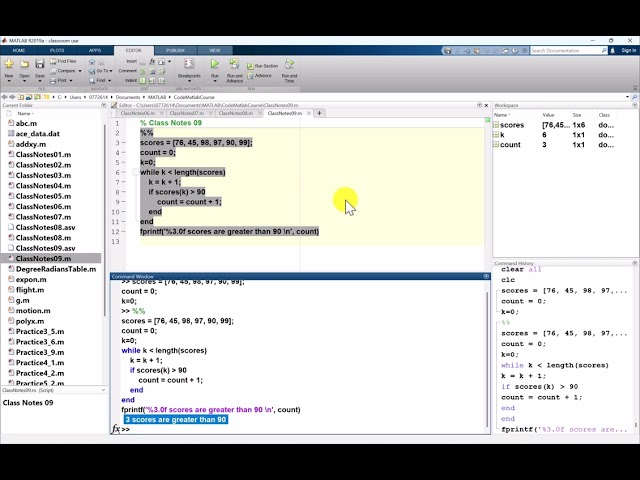
Task: Add a new editor tab with plus button
Action: [x=320, y=113]
